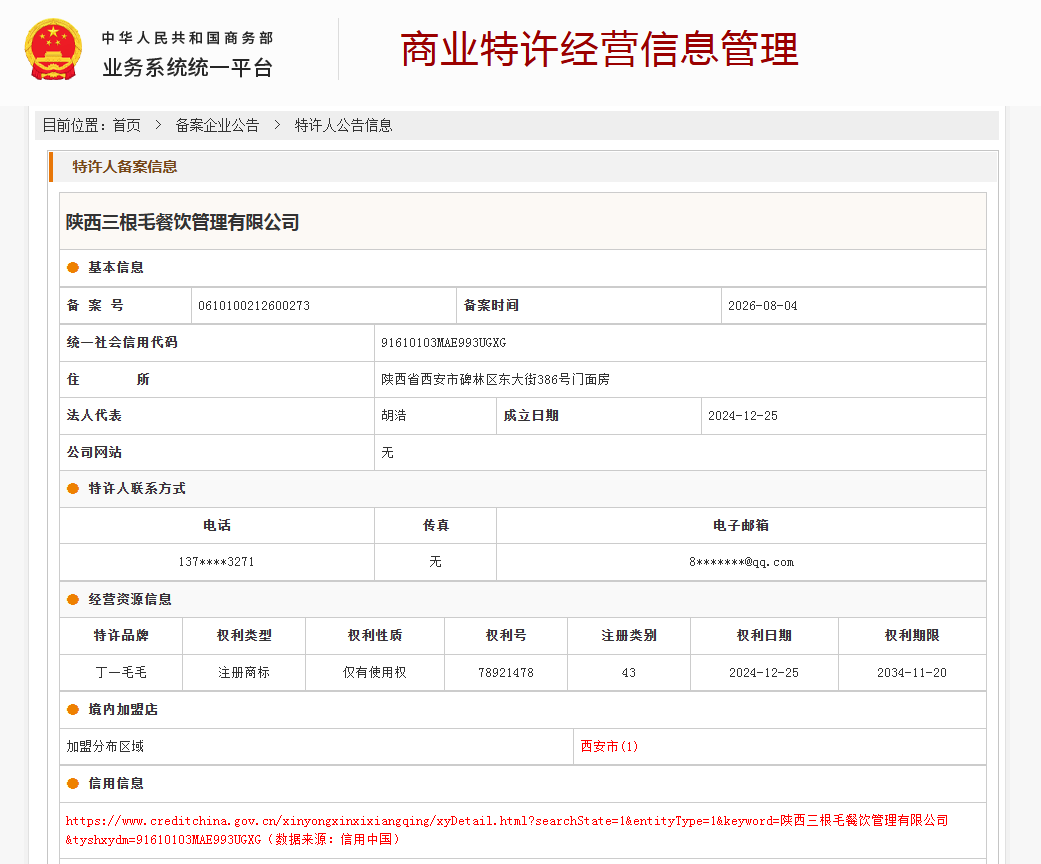Viewport: 1041px width, 864px height.
Task: Click the address 陕西省西安市碑林区东大街386号门面房
Action: [x=495, y=379]
